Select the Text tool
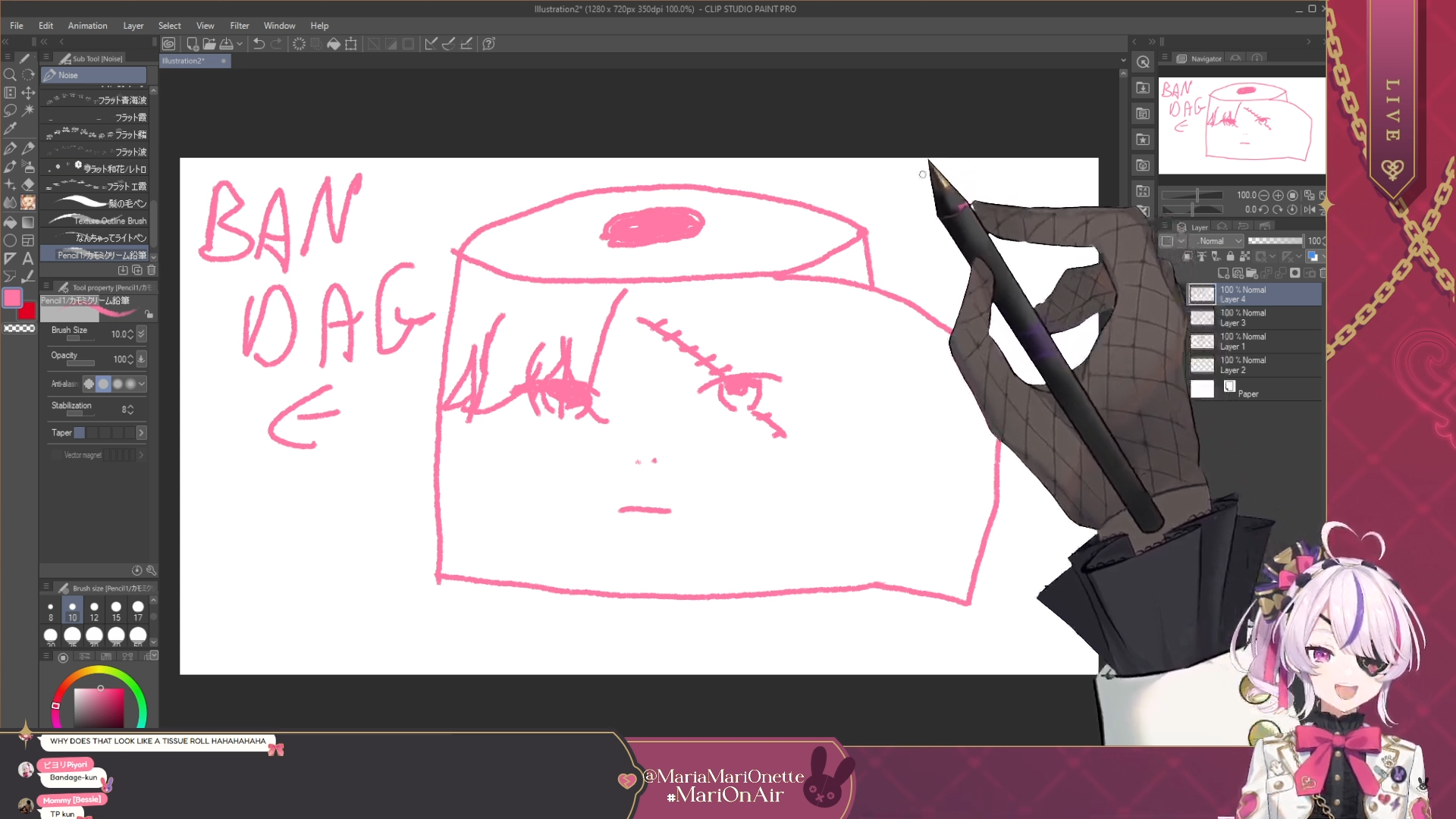This screenshot has height=819, width=1456. pyautogui.click(x=28, y=259)
